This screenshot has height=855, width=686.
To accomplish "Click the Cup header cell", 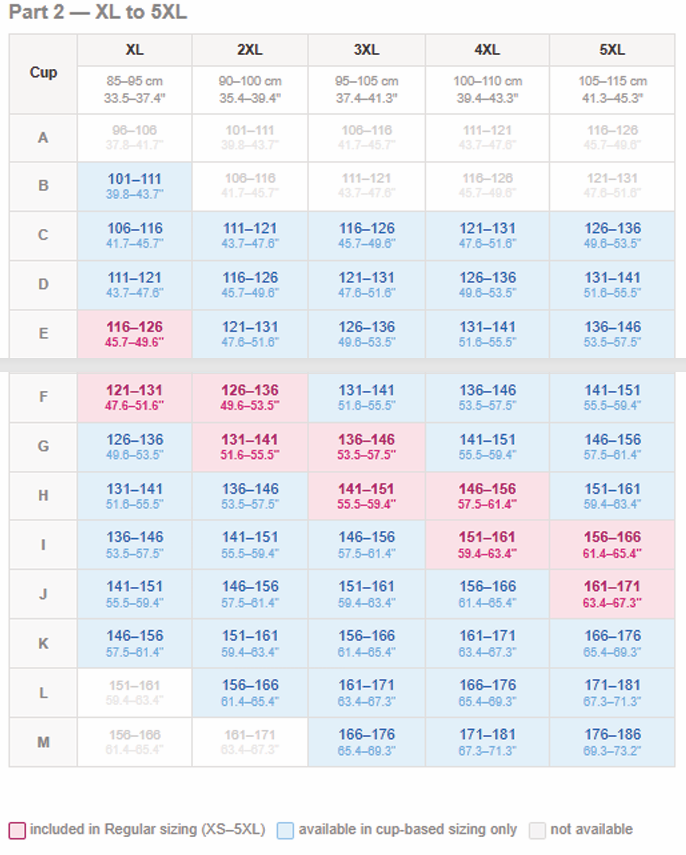I will coord(43,74).
